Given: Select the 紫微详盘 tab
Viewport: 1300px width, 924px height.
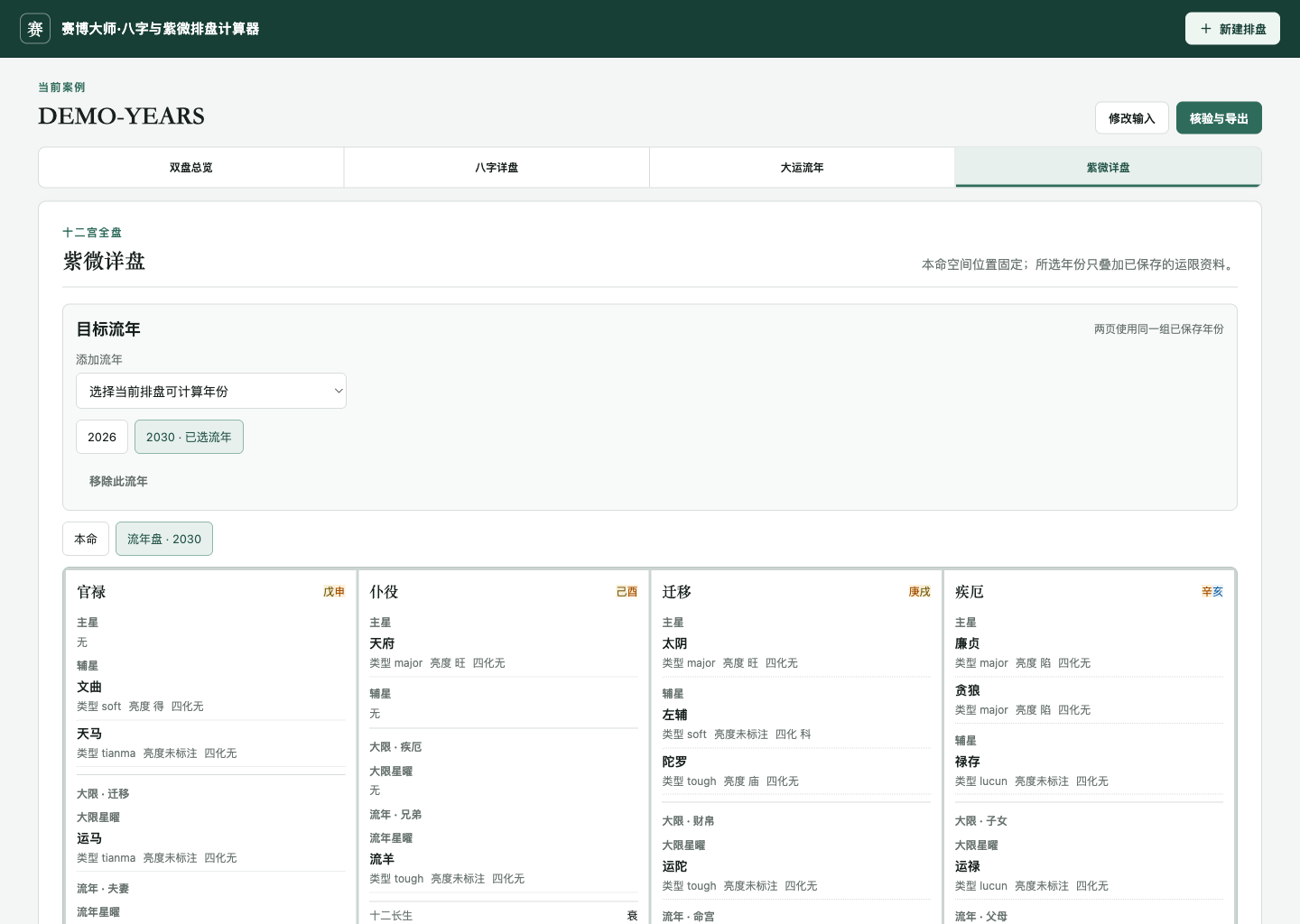Looking at the screenshot, I should [1109, 168].
